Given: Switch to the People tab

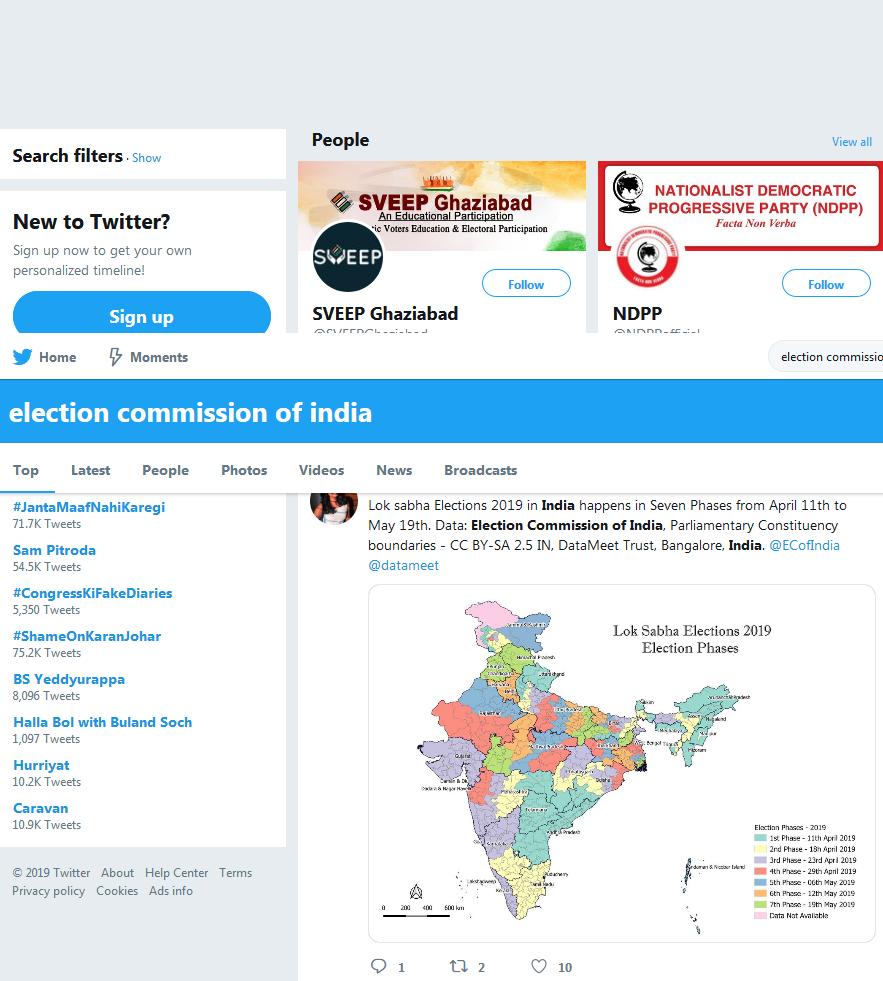Looking at the screenshot, I should (x=165, y=470).
